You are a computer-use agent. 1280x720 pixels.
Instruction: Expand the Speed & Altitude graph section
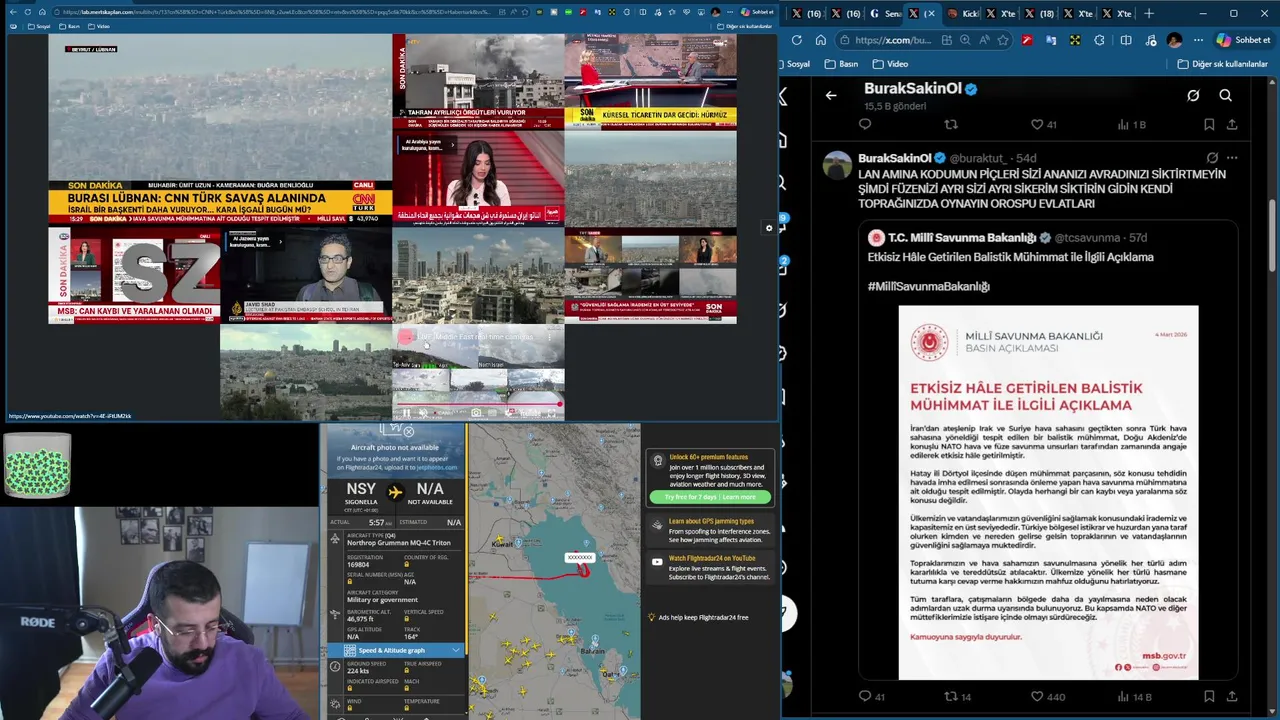click(396, 650)
